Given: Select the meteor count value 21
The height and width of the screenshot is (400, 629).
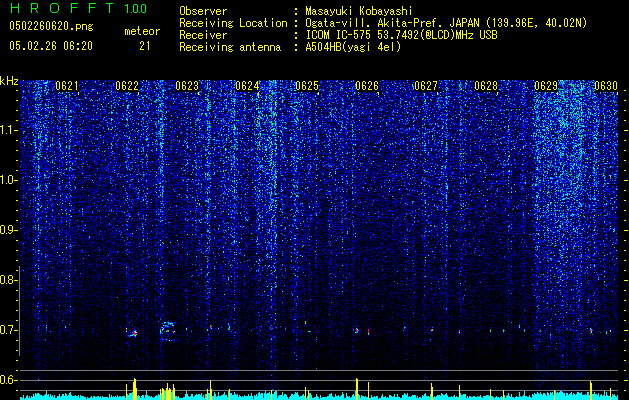Looking at the screenshot, I should coord(145,46).
